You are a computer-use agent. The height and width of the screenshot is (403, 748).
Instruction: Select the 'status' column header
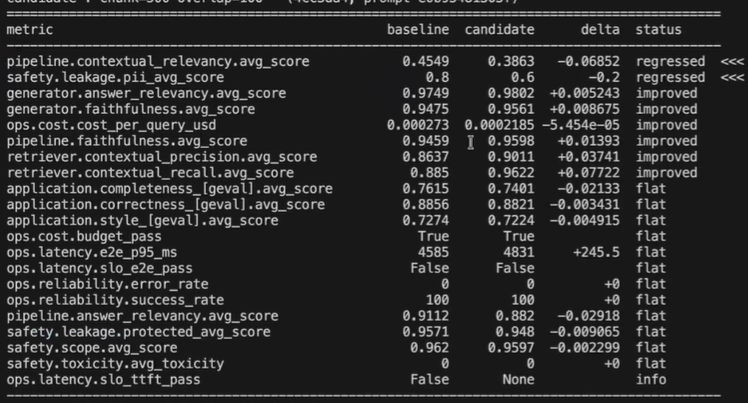tap(658, 30)
